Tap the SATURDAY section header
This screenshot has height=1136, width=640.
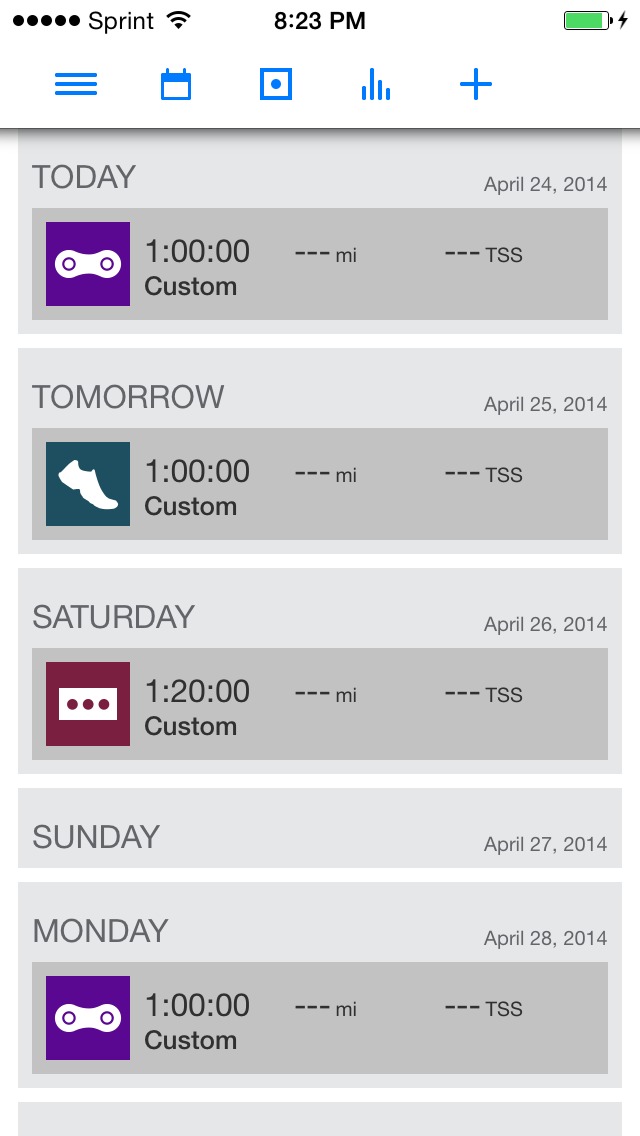(113, 617)
